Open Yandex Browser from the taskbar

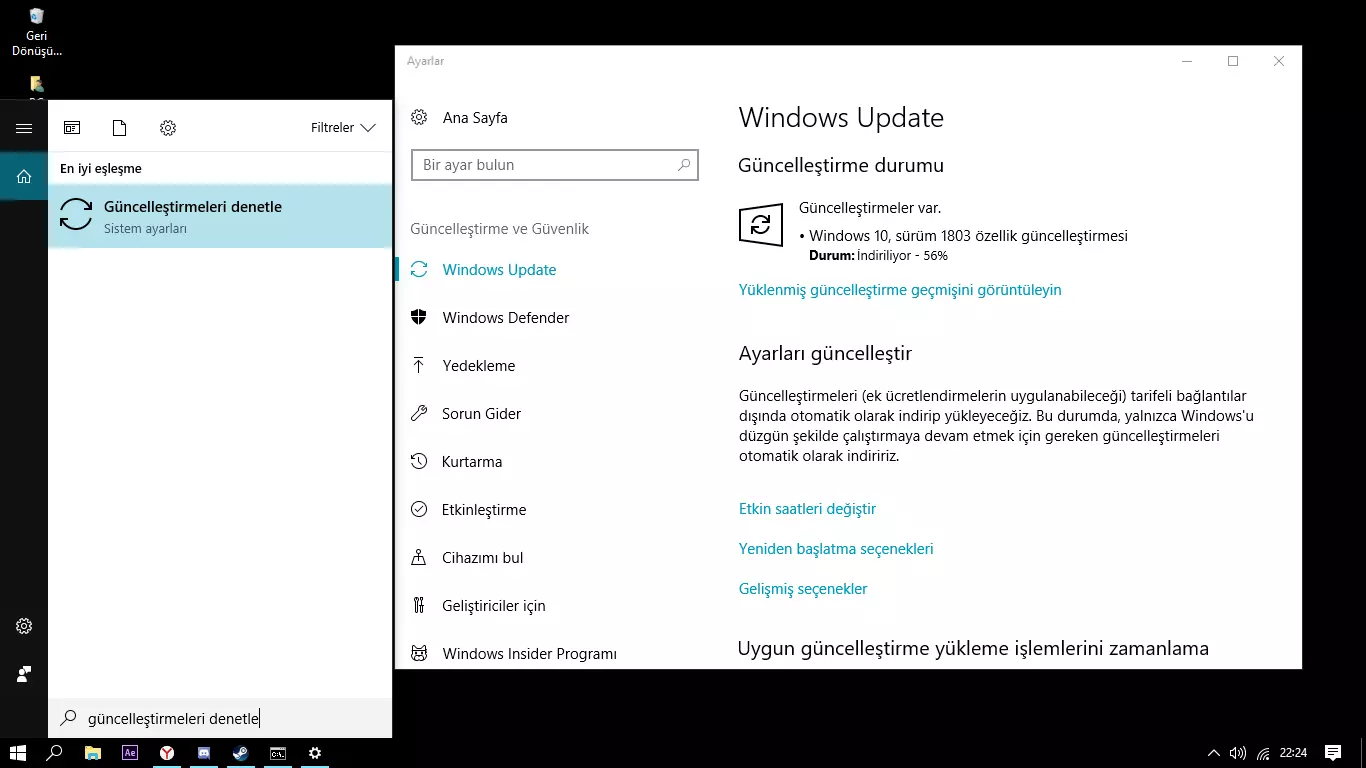click(x=167, y=753)
